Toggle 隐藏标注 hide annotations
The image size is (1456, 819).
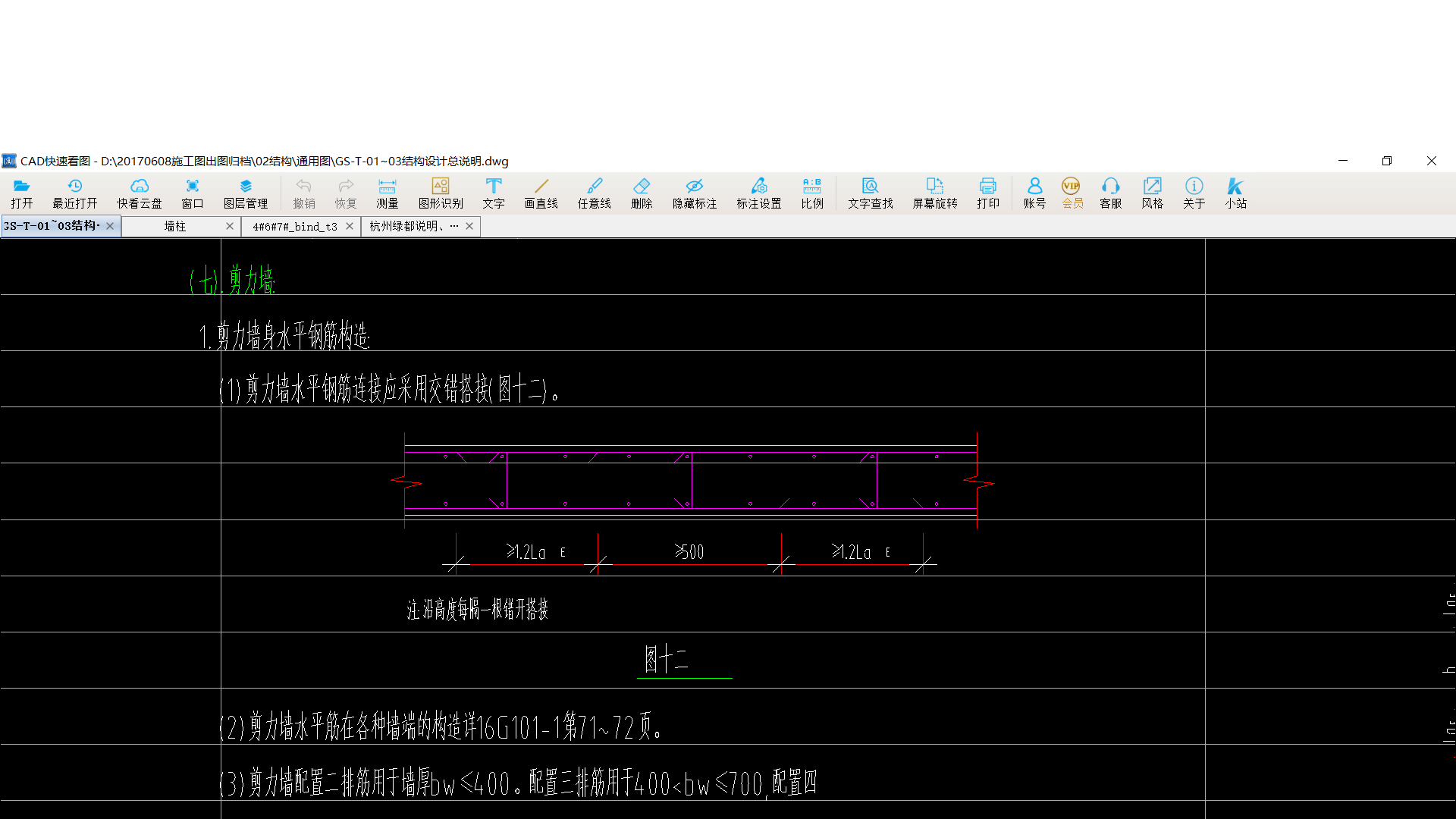(x=694, y=193)
